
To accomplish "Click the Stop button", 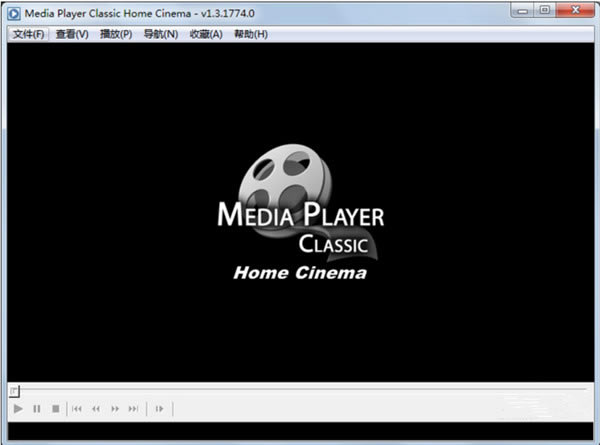I will (55, 409).
